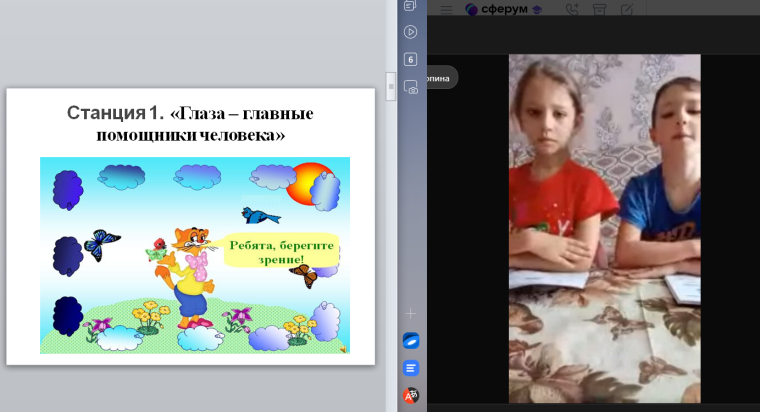
Task: Select the video feed of the two children
Action: click(604, 228)
